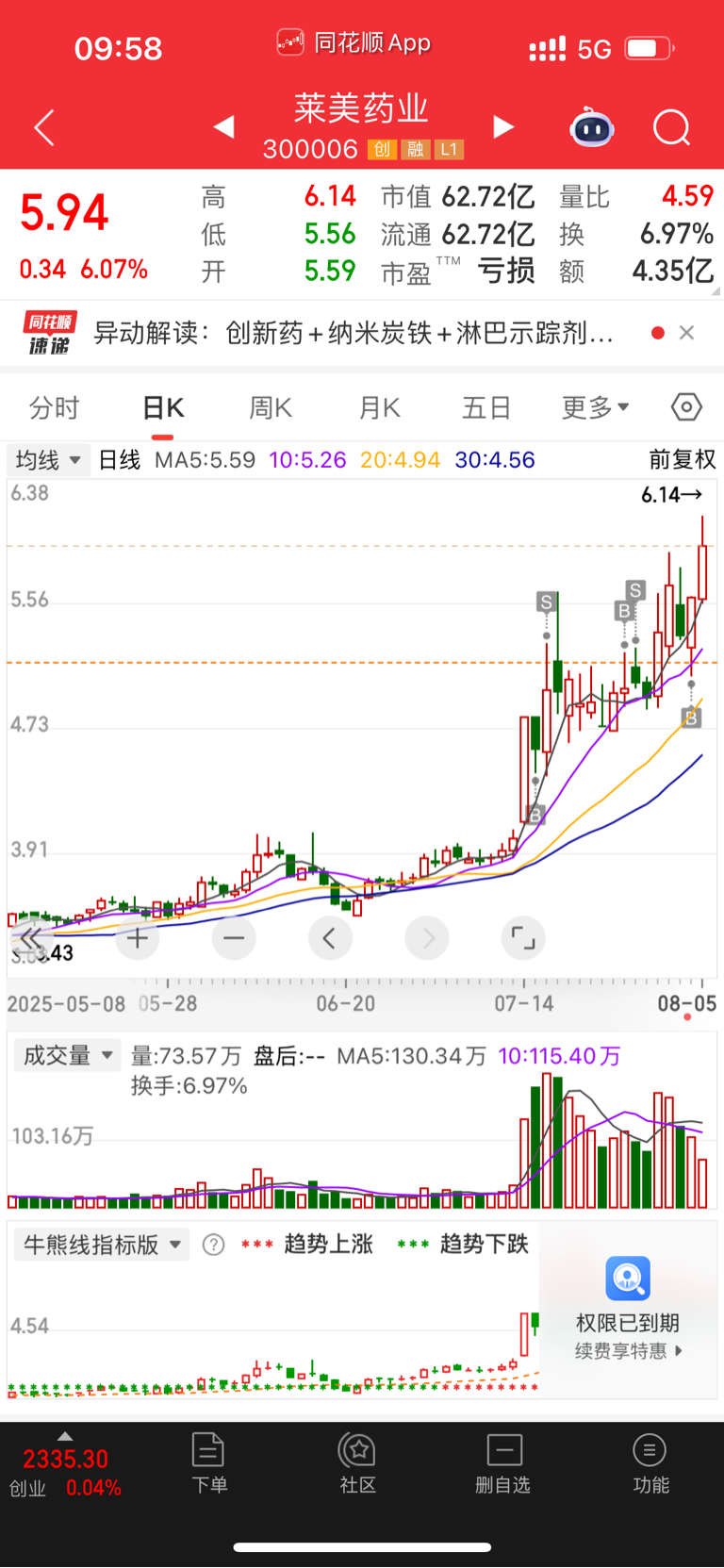
Task: Open 下单 order icon
Action: coord(208,1463)
